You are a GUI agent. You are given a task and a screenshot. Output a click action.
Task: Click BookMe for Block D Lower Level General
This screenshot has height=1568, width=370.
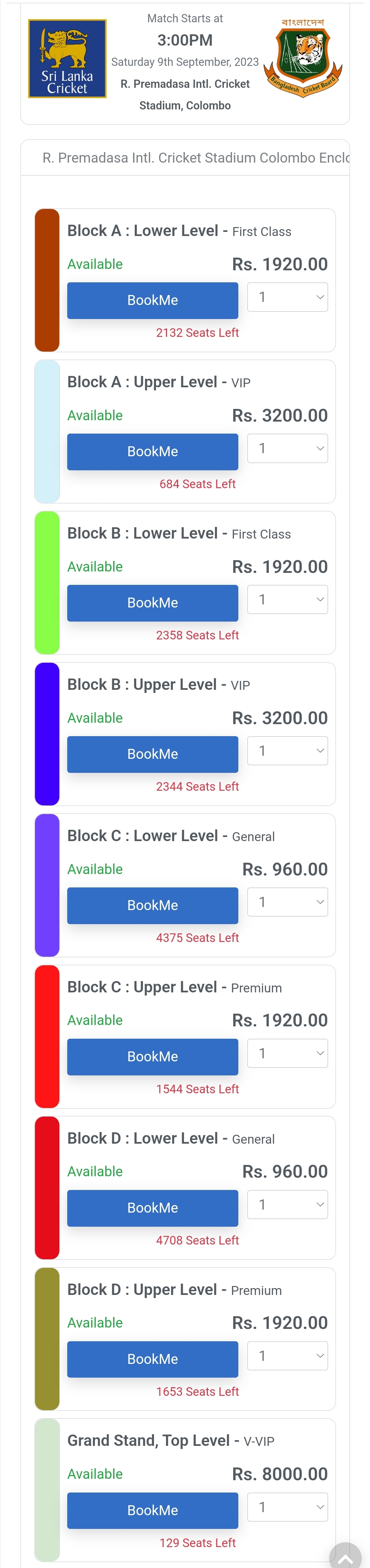point(152,1208)
